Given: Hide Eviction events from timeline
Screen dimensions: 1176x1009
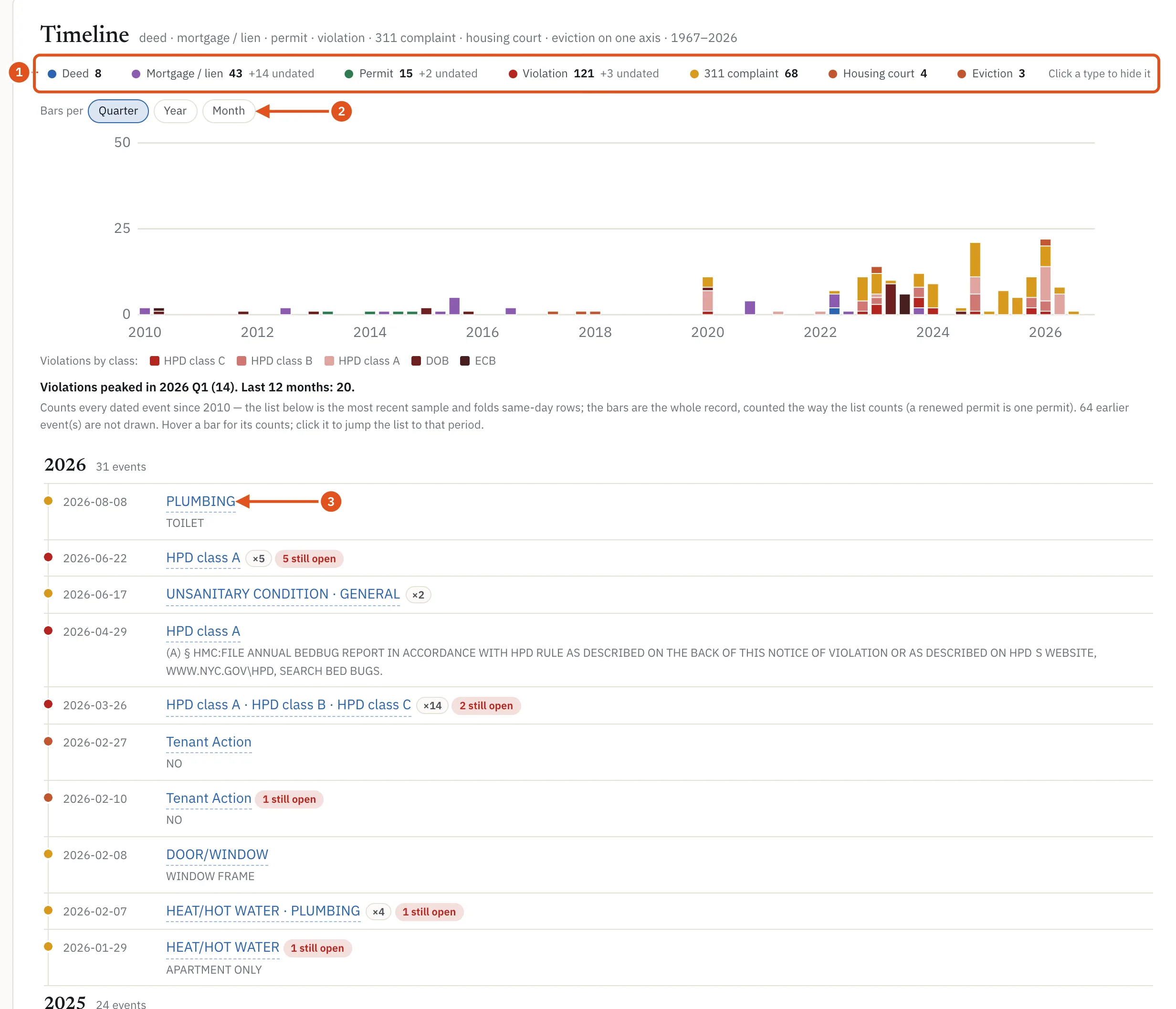Looking at the screenshot, I should pos(991,74).
